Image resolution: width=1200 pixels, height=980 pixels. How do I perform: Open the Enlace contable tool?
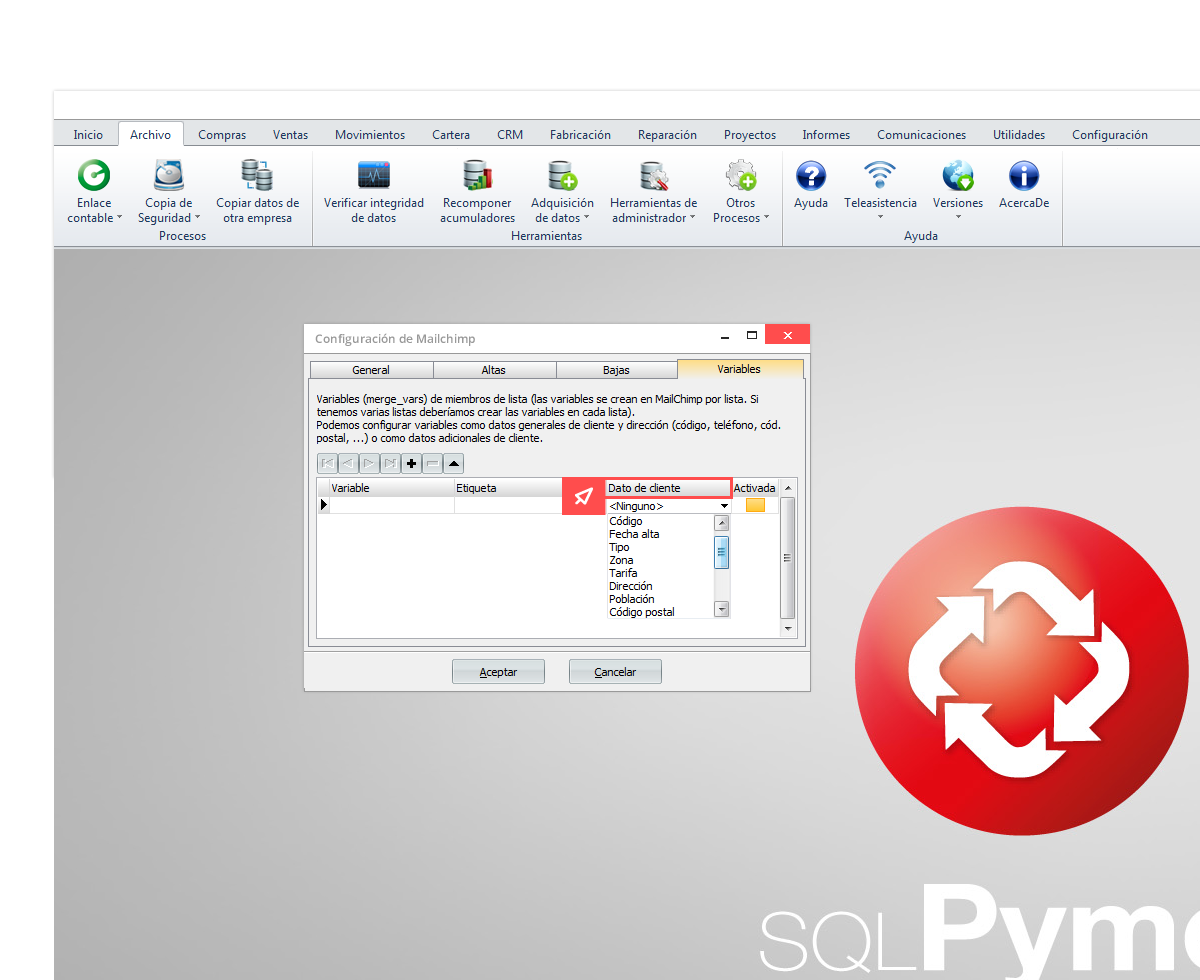pyautogui.click(x=94, y=178)
